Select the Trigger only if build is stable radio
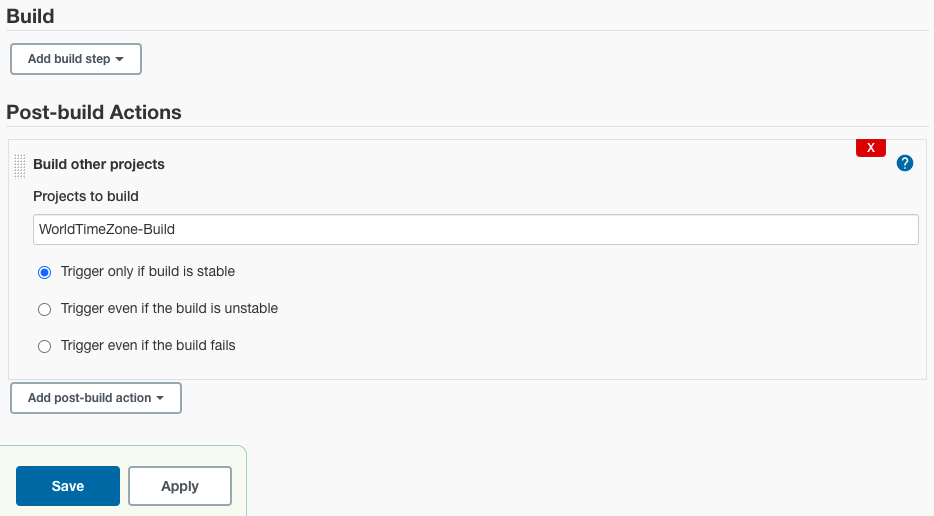 tap(45, 272)
